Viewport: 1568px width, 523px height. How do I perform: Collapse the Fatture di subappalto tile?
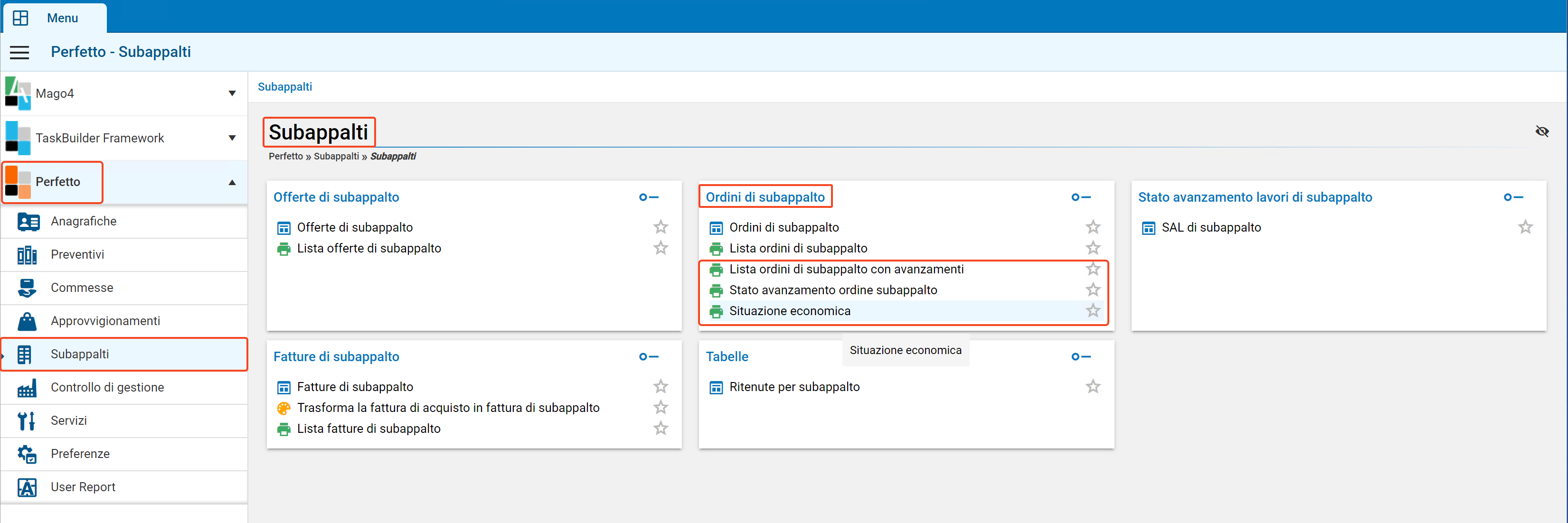click(x=649, y=356)
